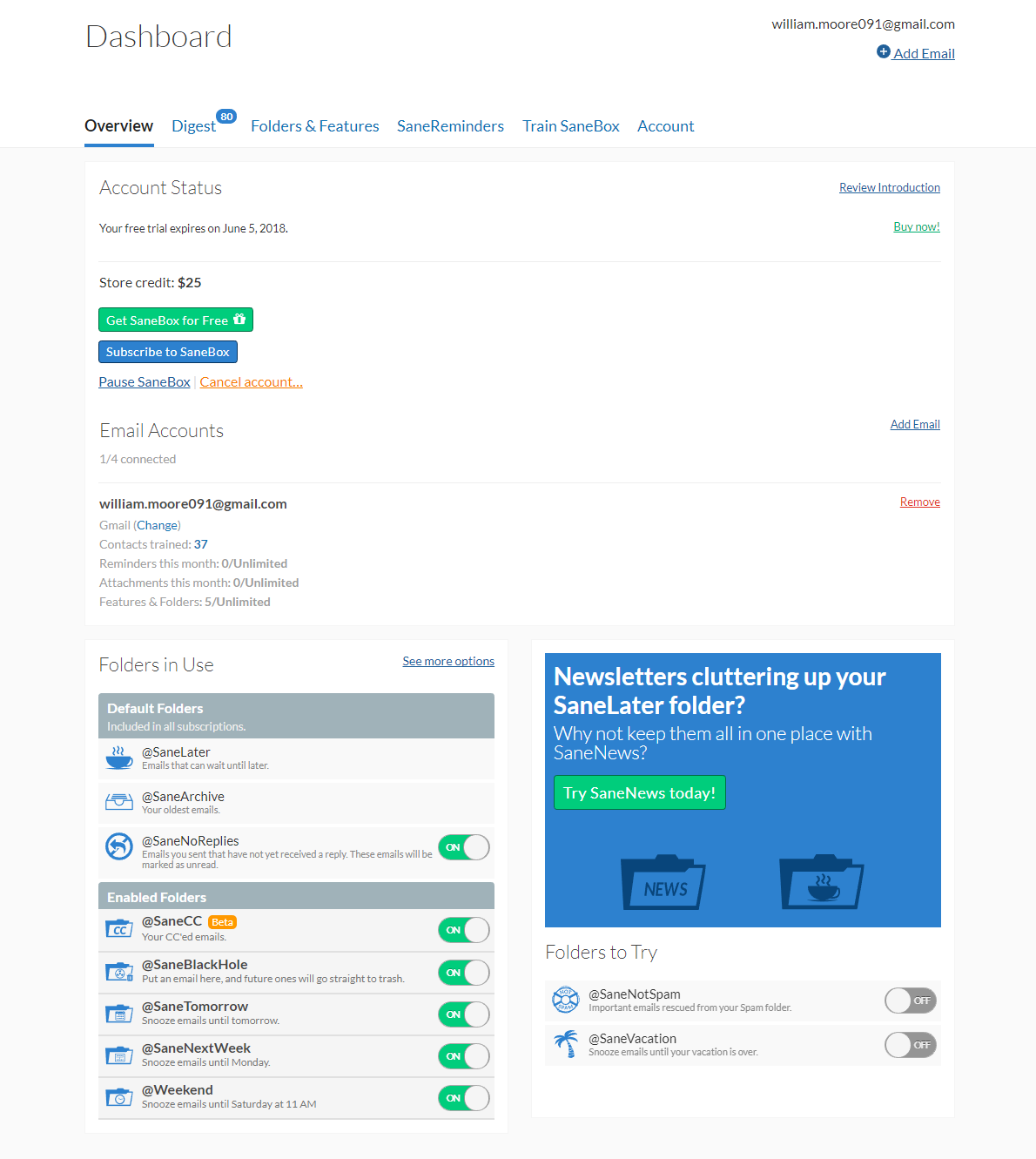Click the SaneNotSpam lifebuoy icon
The height and width of the screenshot is (1159, 1036).
566,1000
